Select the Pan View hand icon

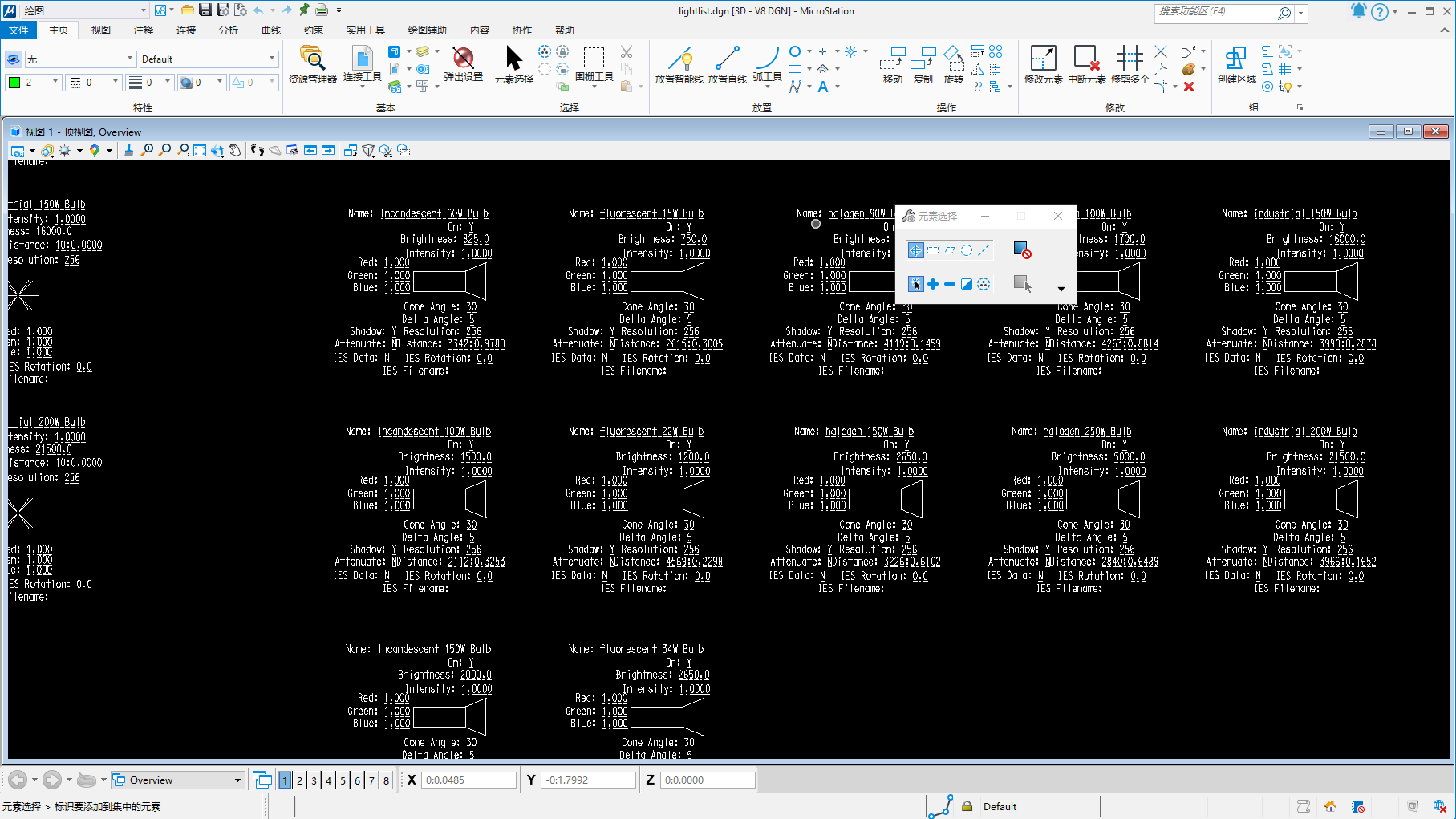235,151
